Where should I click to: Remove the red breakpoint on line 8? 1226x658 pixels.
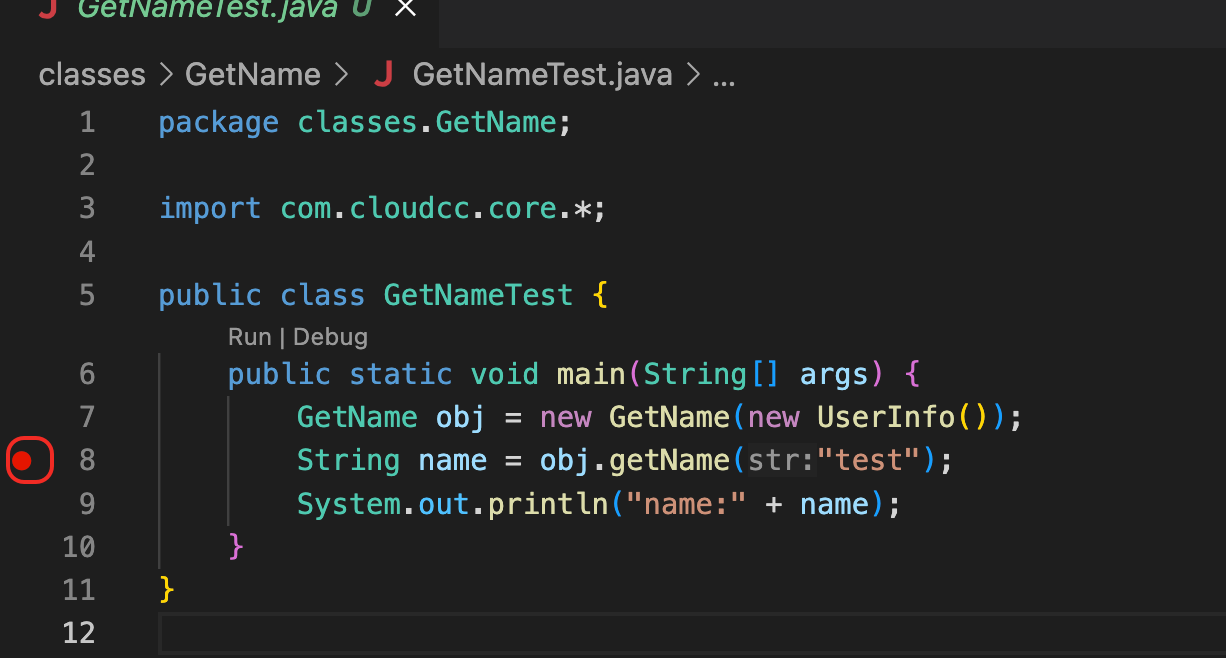pyautogui.click(x=22, y=460)
